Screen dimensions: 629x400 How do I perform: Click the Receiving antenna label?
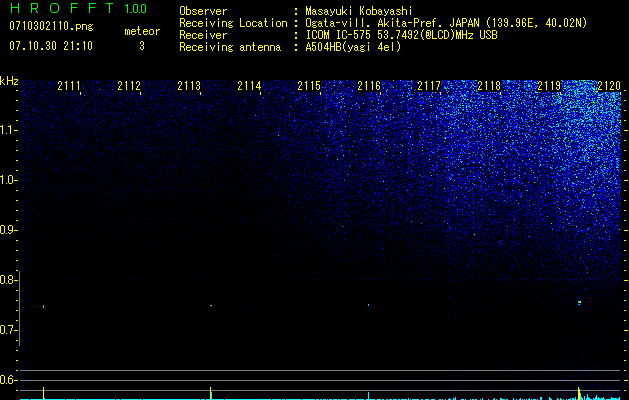tap(230, 47)
